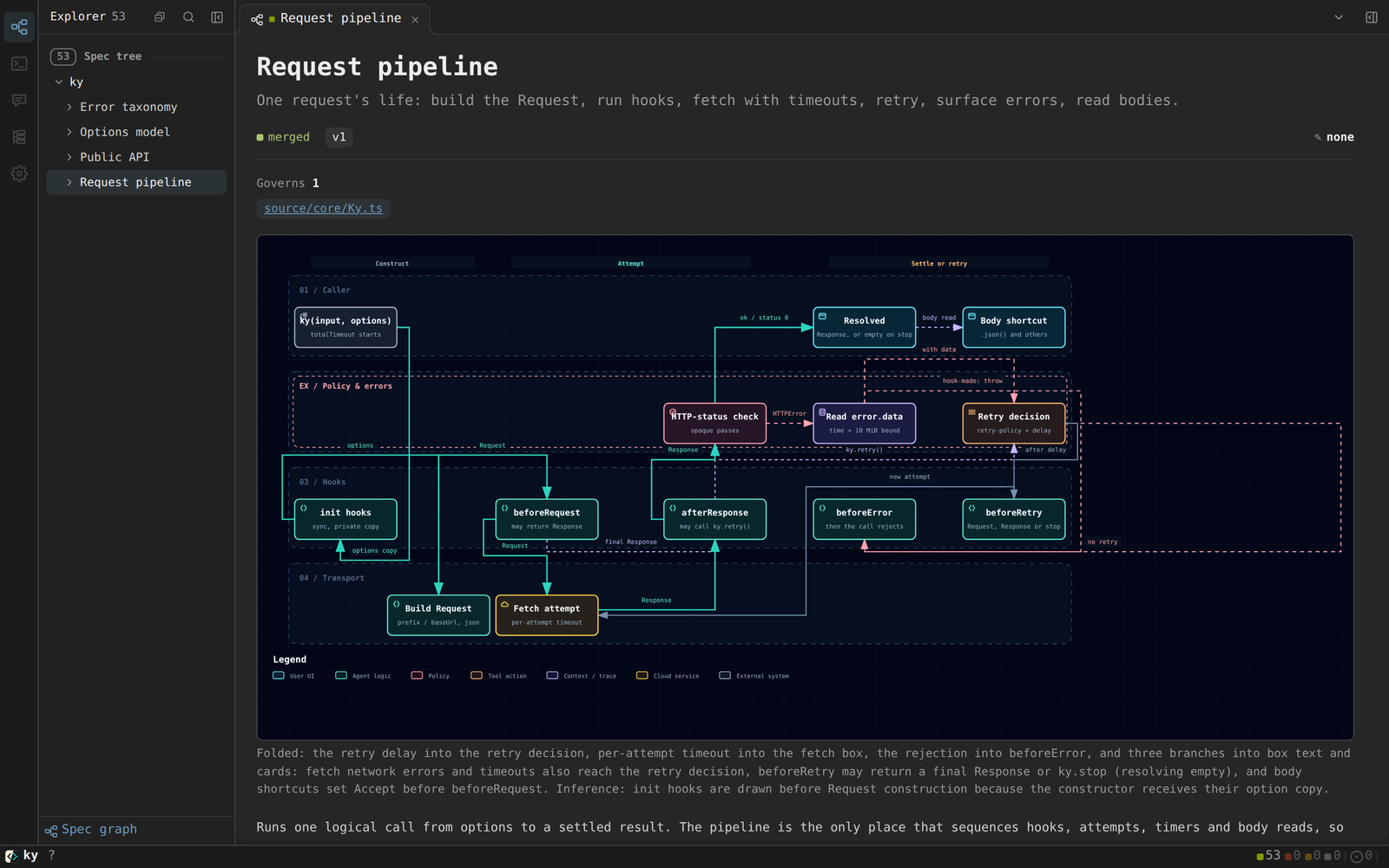Switch to the Request pipeline tab

click(333, 18)
